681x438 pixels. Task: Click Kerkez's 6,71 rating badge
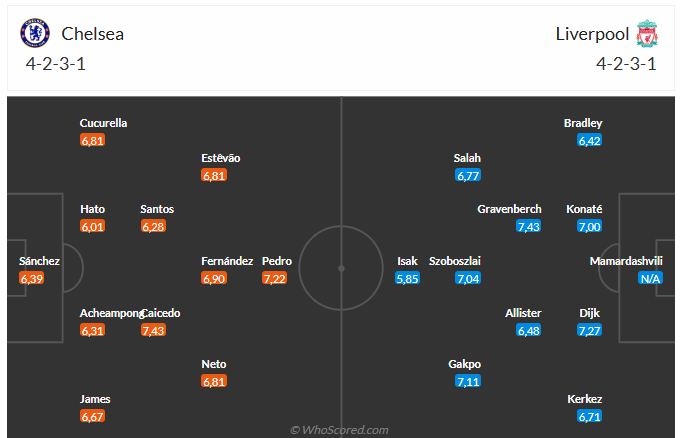589,416
